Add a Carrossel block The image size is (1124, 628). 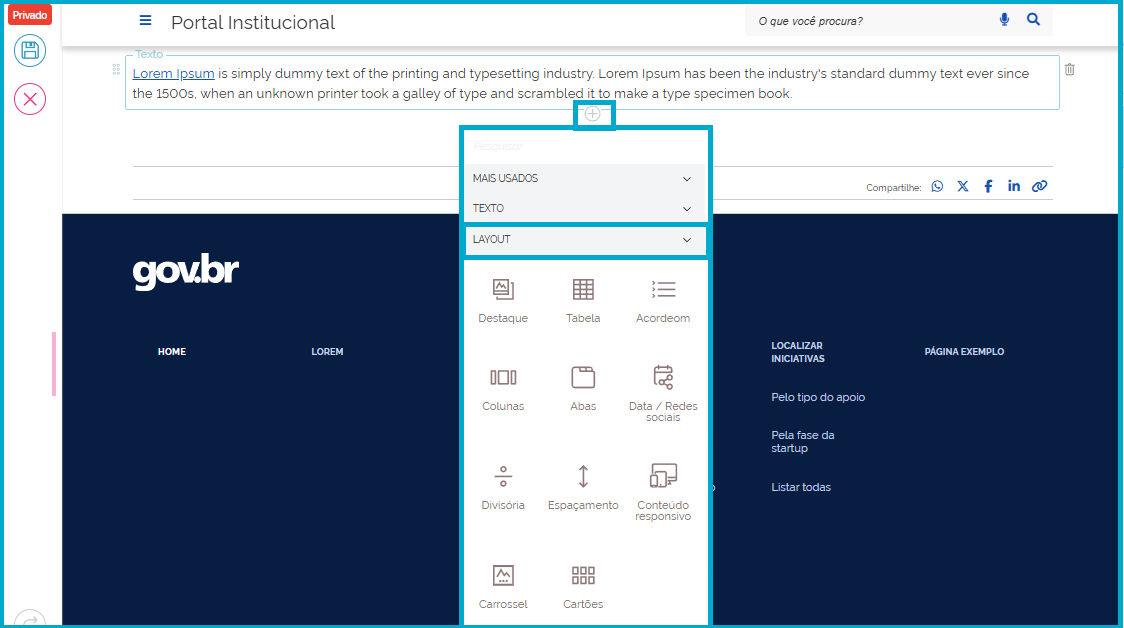pos(503,586)
